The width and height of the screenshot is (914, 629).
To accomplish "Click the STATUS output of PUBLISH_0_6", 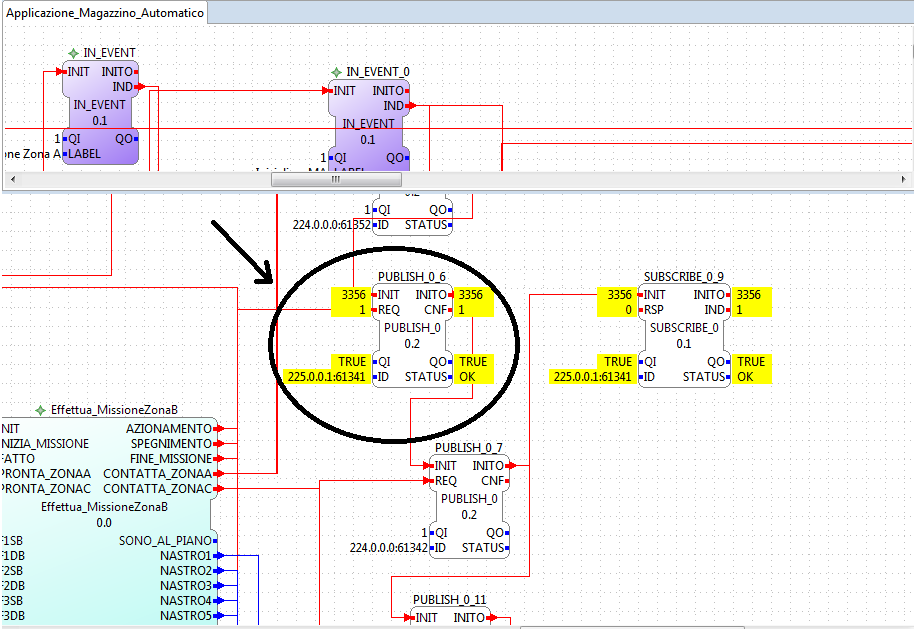I will [x=426, y=377].
